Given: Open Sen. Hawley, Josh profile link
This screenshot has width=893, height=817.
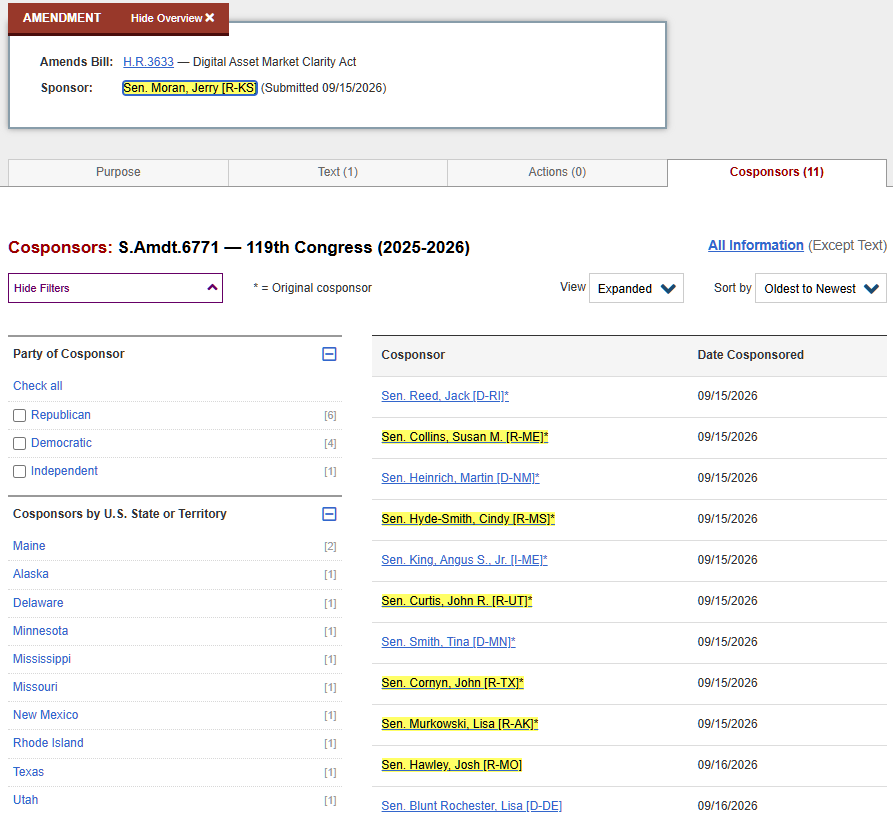Looking at the screenshot, I should click(452, 765).
